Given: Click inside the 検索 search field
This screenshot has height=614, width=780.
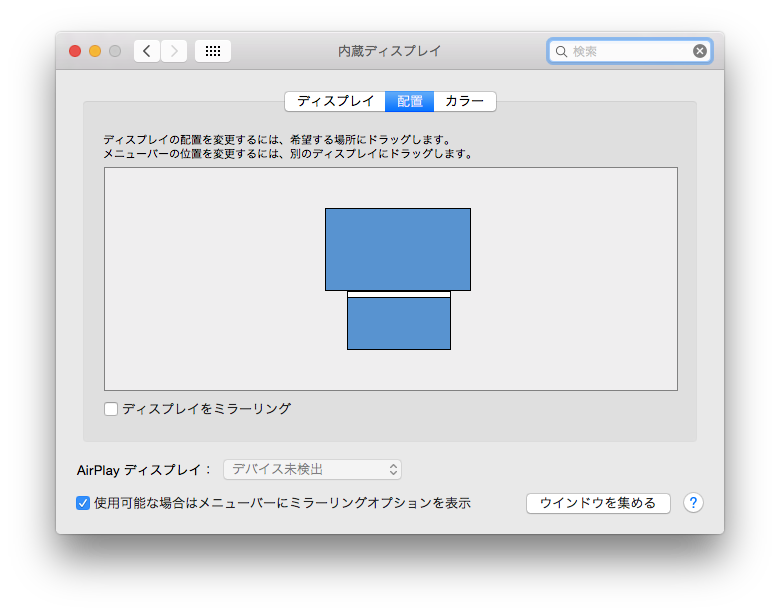Looking at the screenshot, I should click(630, 51).
